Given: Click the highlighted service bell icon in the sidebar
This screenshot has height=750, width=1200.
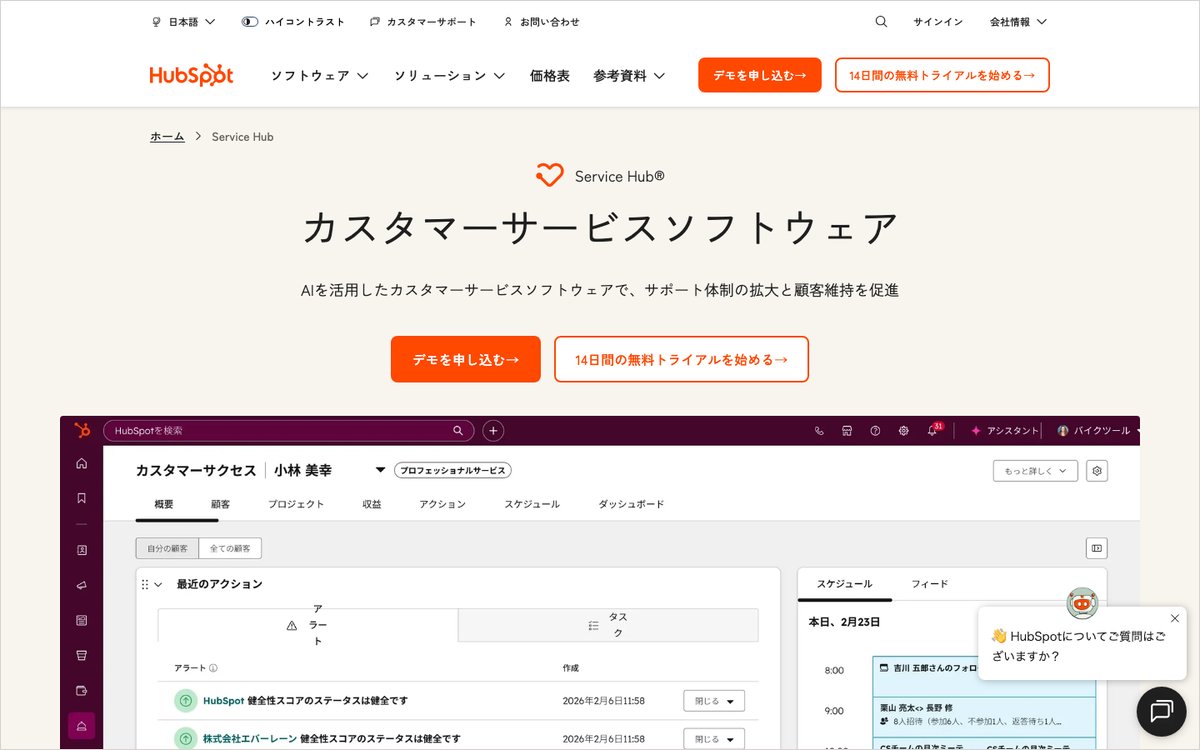Looking at the screenshot, I should point(82,726).
